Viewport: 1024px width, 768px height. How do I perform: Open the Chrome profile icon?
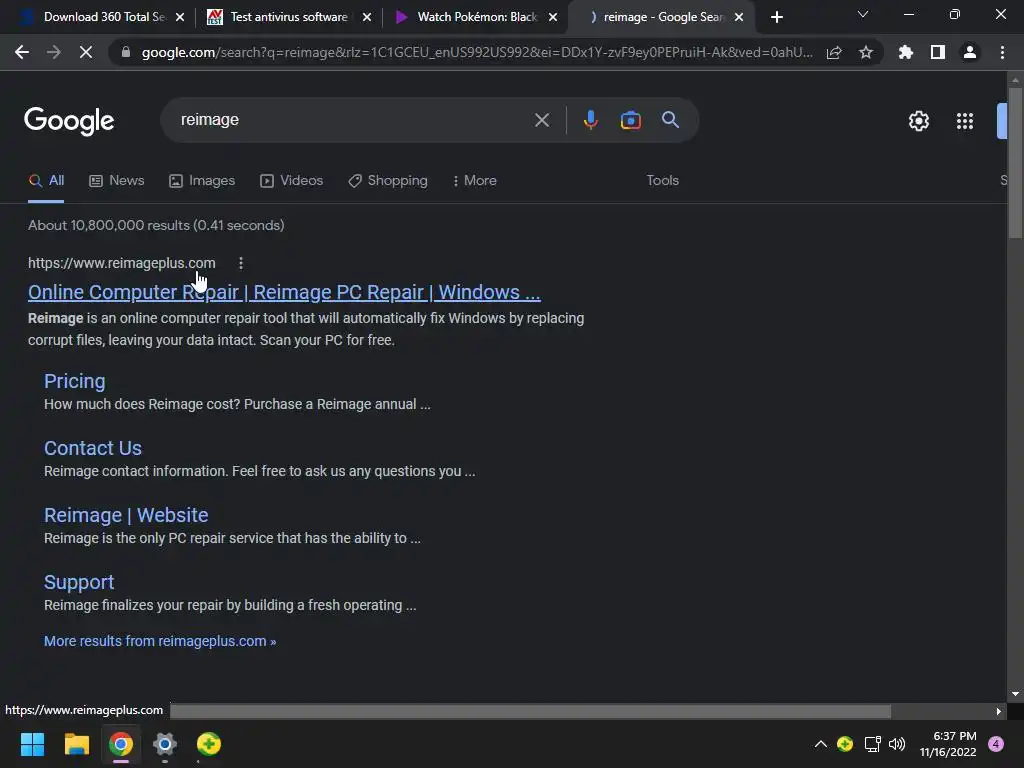click(970, 52)
